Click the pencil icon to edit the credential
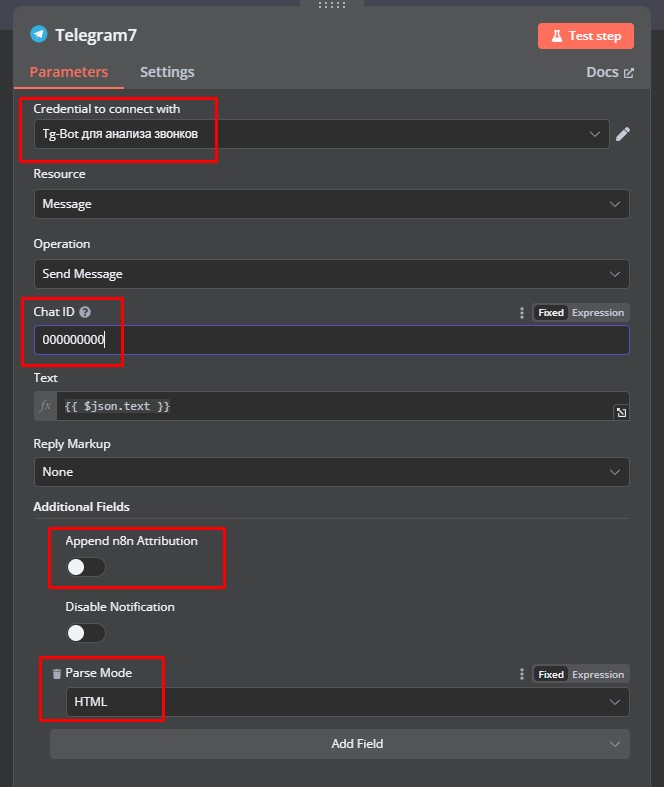Screen dimensions: 664x787 pos(622,134)
